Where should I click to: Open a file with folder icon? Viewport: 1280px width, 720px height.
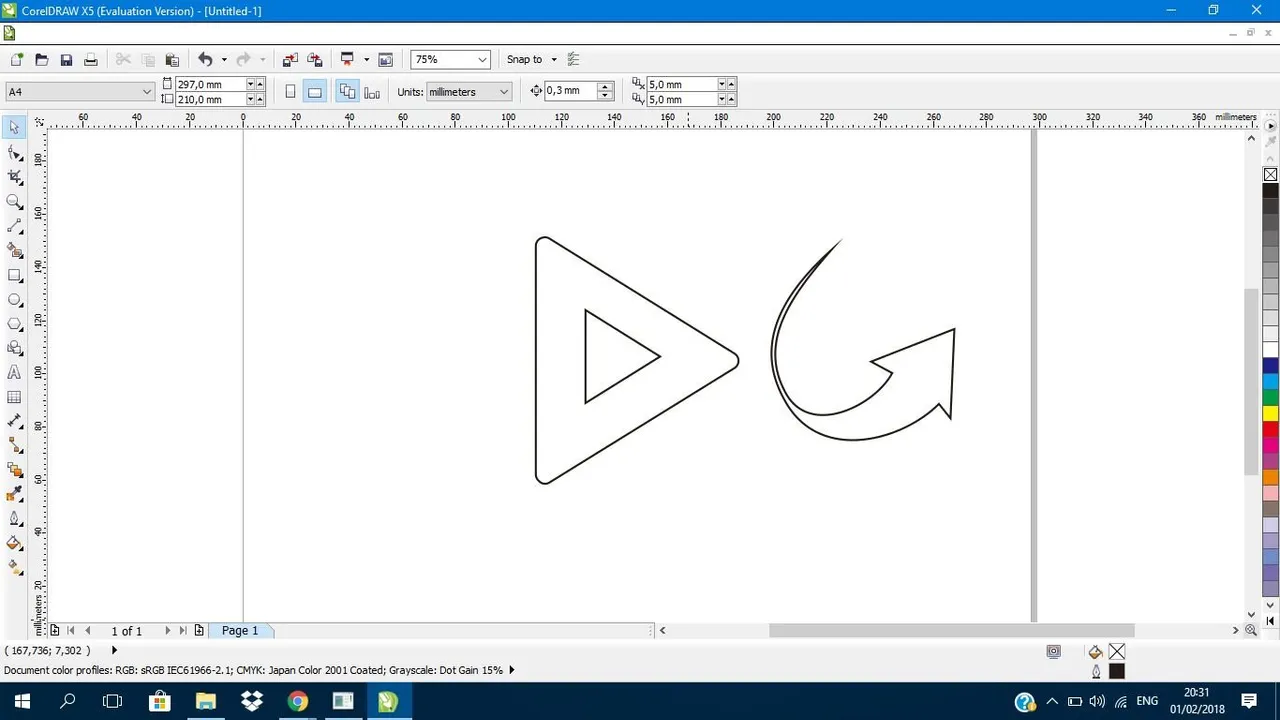(x=42, y=60)
